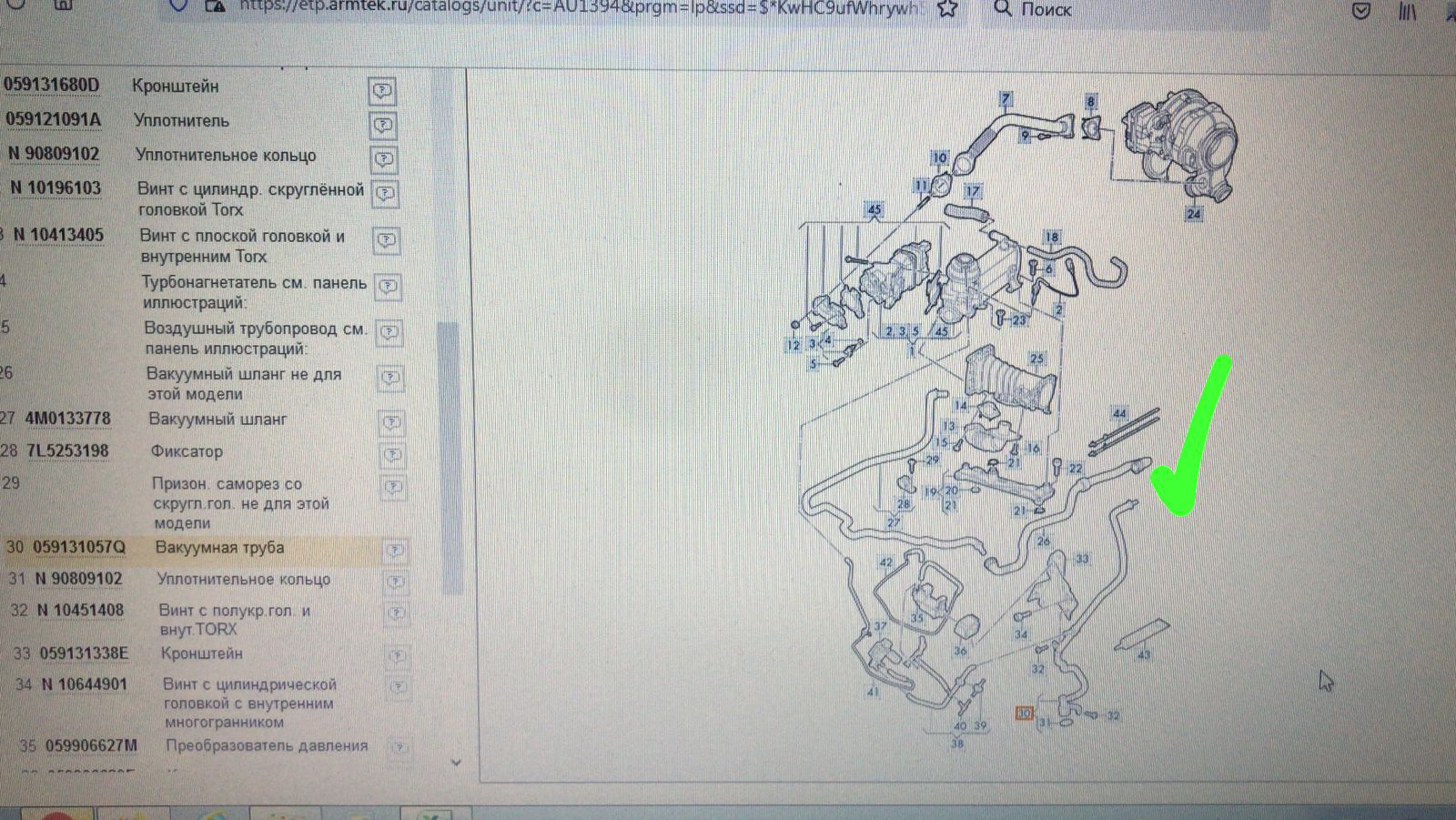Click info icon for Преобразователь давления

point(399,748)
